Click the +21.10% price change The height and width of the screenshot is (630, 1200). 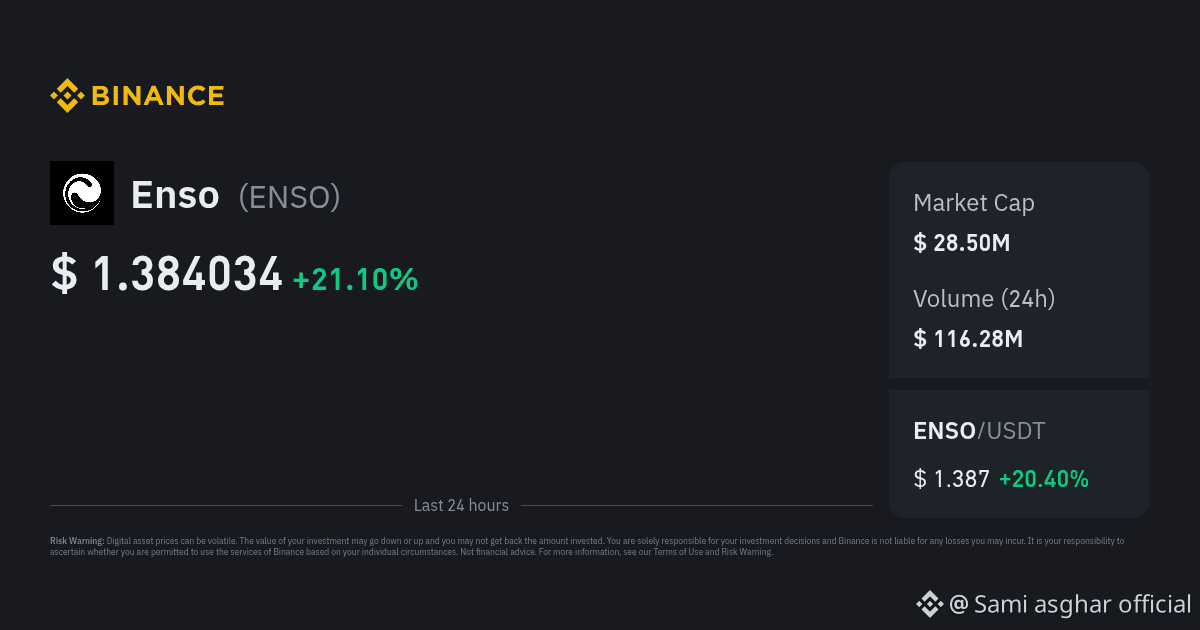coord(355,279)
